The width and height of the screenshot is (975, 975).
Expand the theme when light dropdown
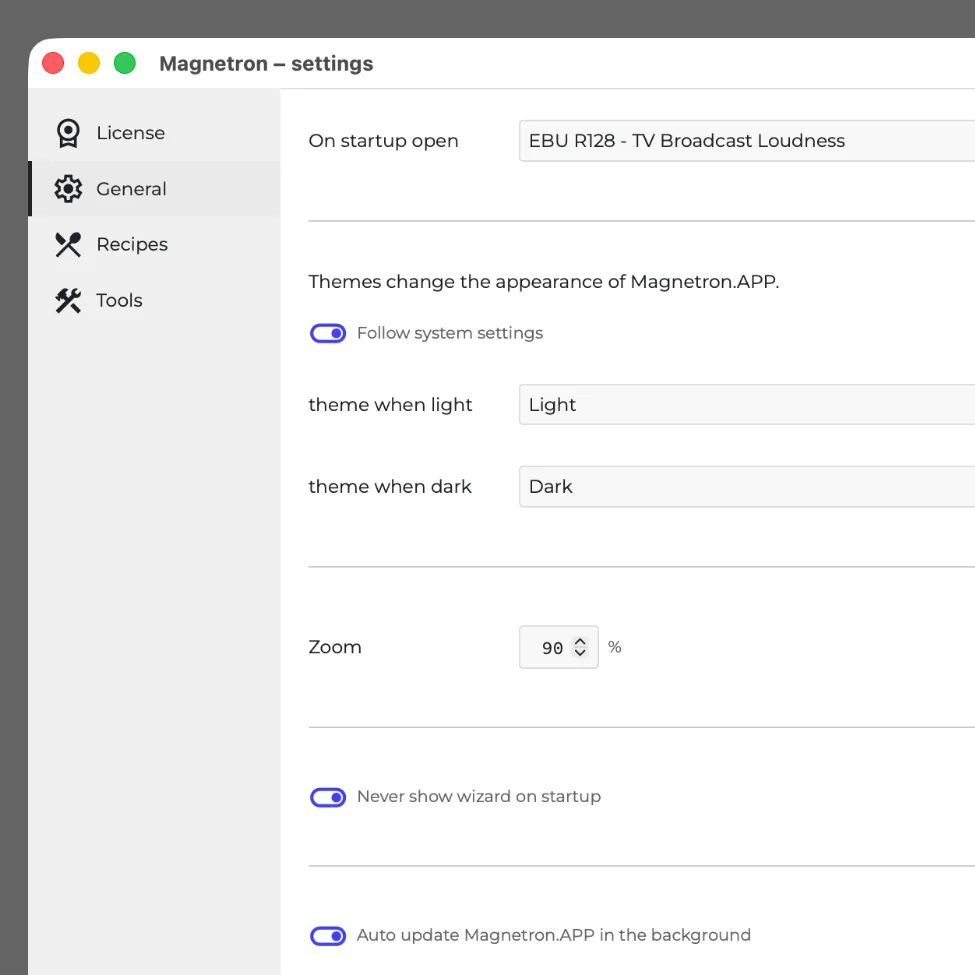coord(745,405)
